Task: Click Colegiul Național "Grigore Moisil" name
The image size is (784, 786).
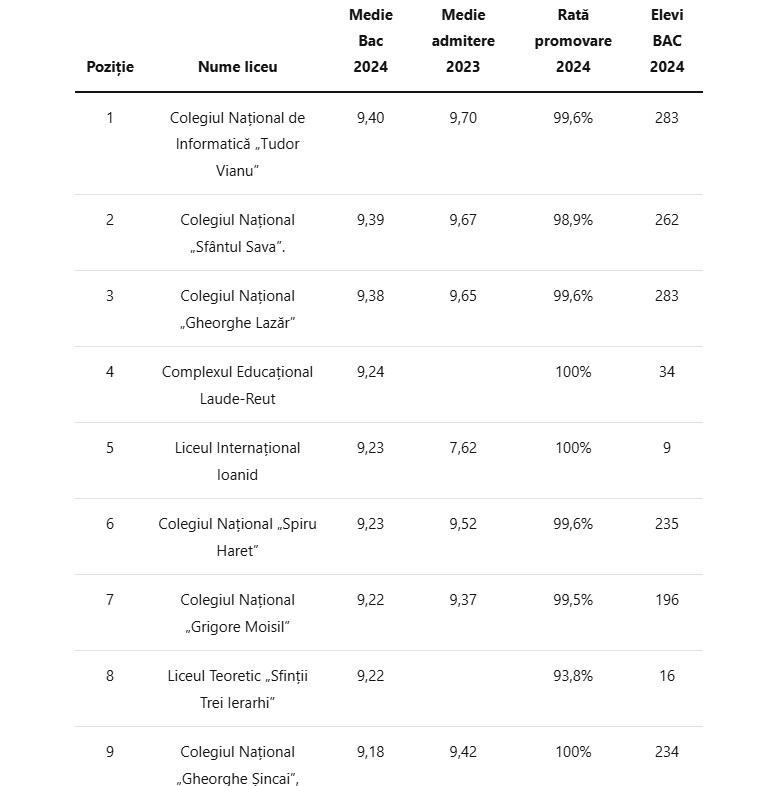Action: pos(238,613)
